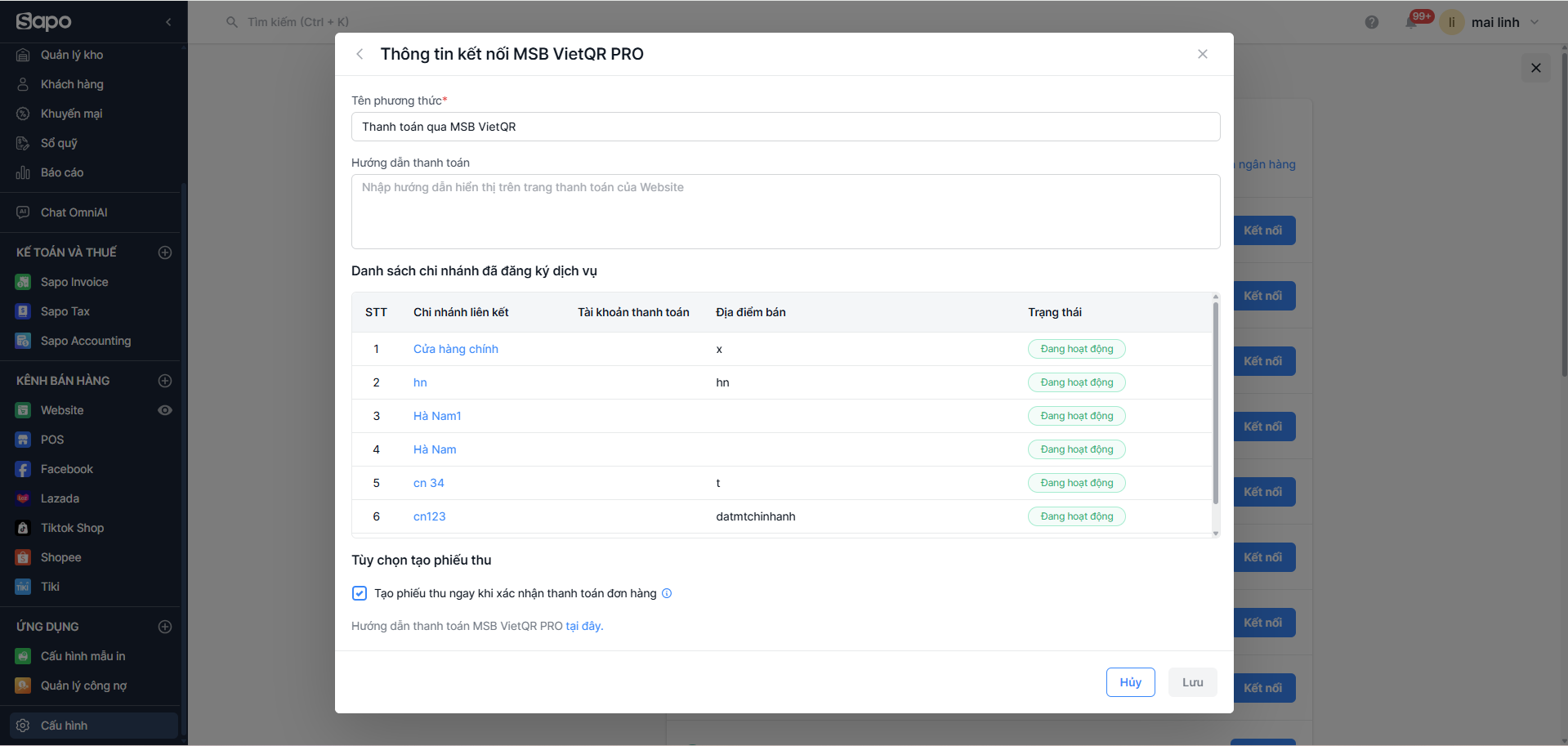The image size is (1568, 746).
Task: Uncheck the 'Tạo phiếu thu ngay' checkbox
Action: [360, 593]
